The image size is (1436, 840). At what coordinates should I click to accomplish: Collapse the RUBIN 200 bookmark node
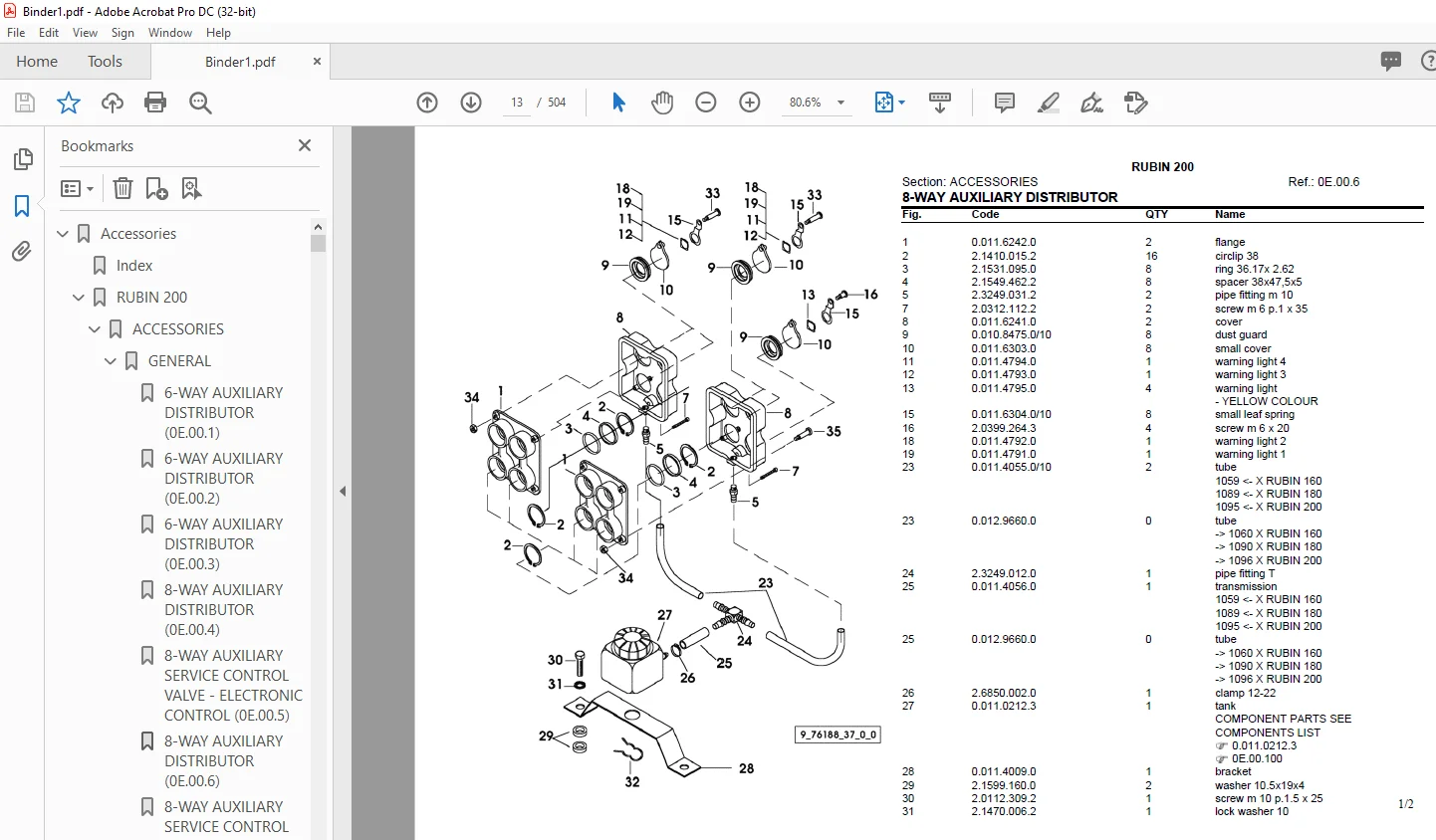[79, 298]
